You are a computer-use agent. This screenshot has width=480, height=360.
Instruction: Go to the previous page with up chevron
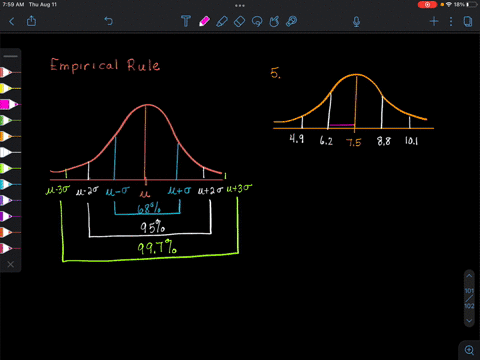[469, 276]
